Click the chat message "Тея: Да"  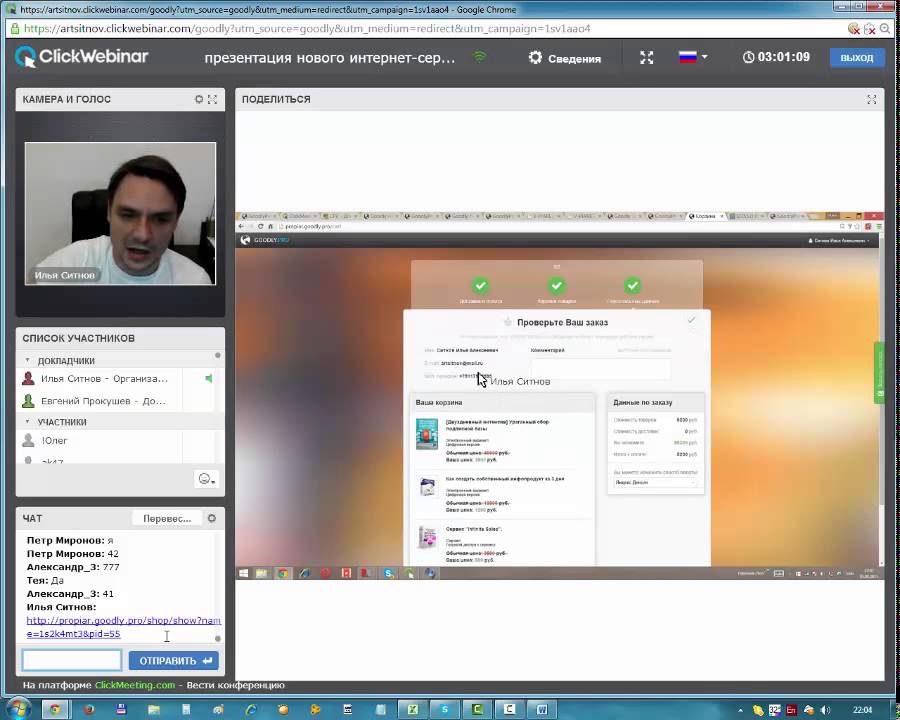click(x=45, y=580)
